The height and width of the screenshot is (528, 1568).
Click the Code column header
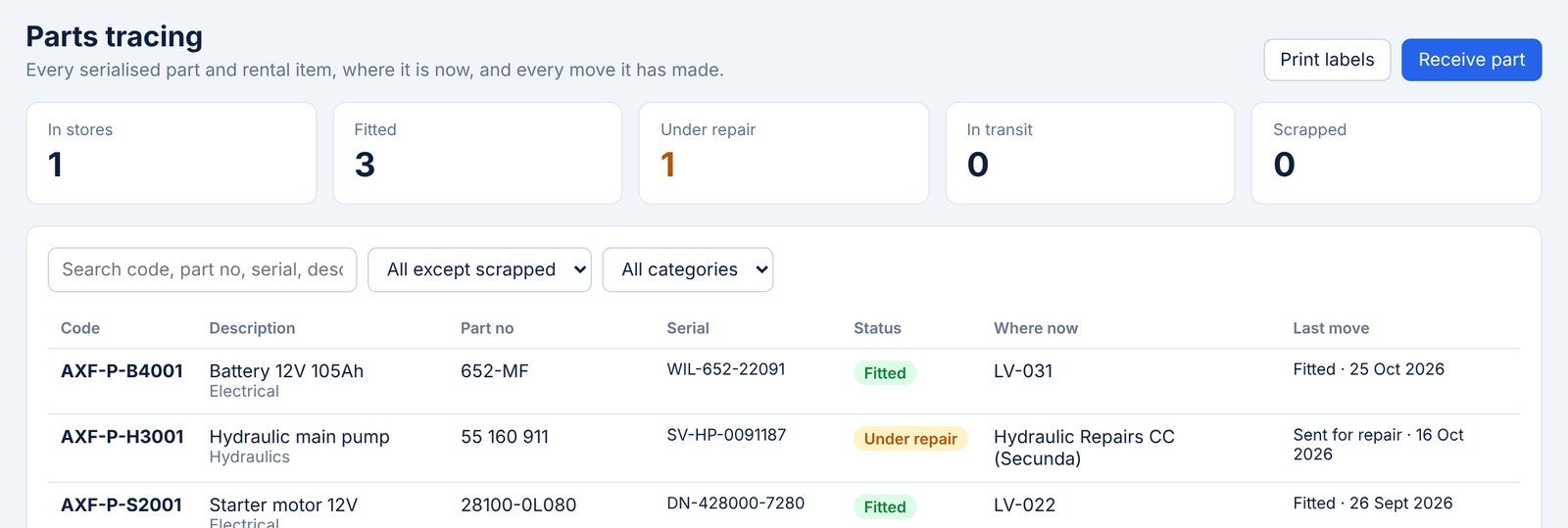[80, 328]
